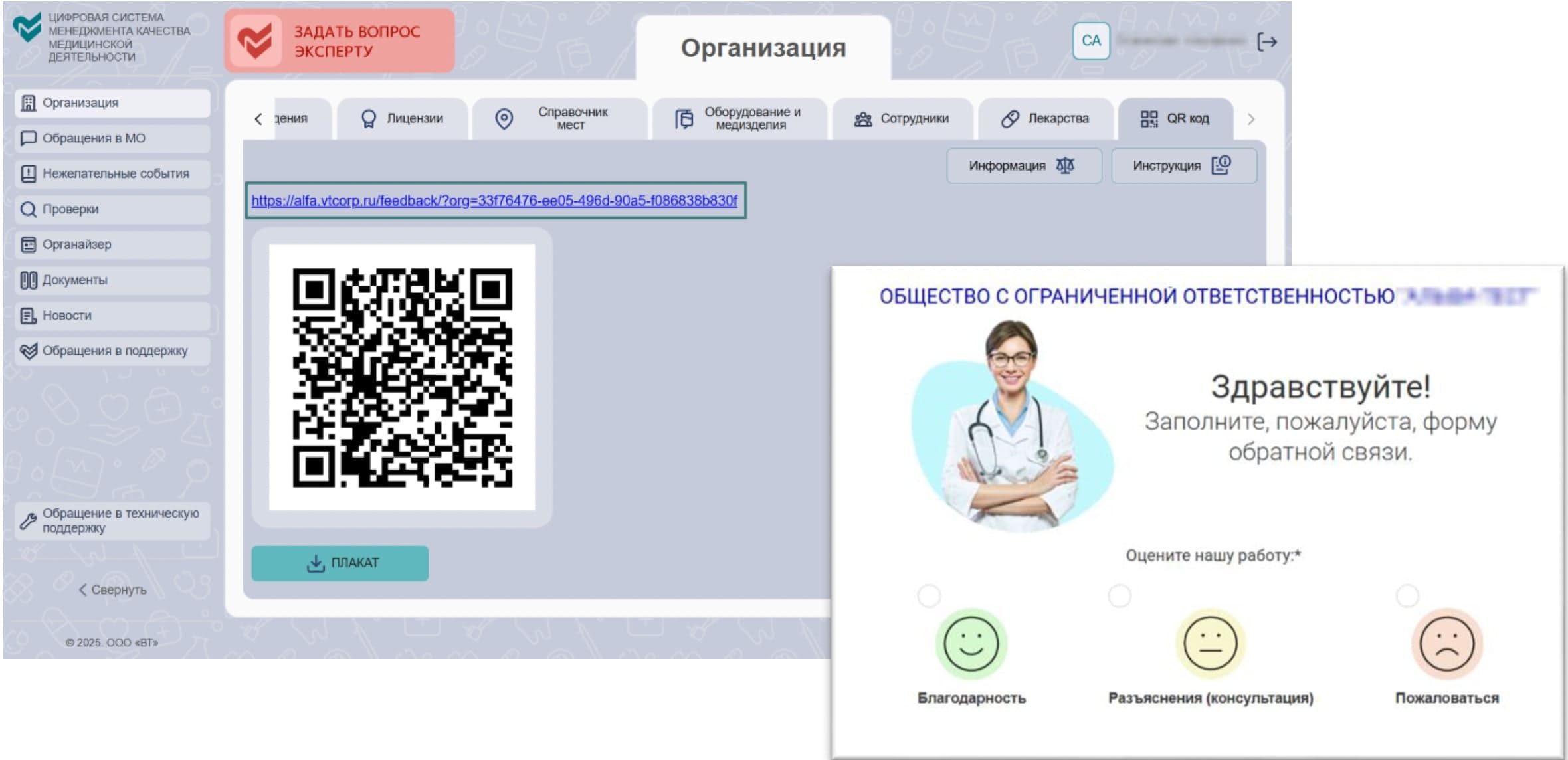Click the document icon on Инструкция button

(1221, 165)
